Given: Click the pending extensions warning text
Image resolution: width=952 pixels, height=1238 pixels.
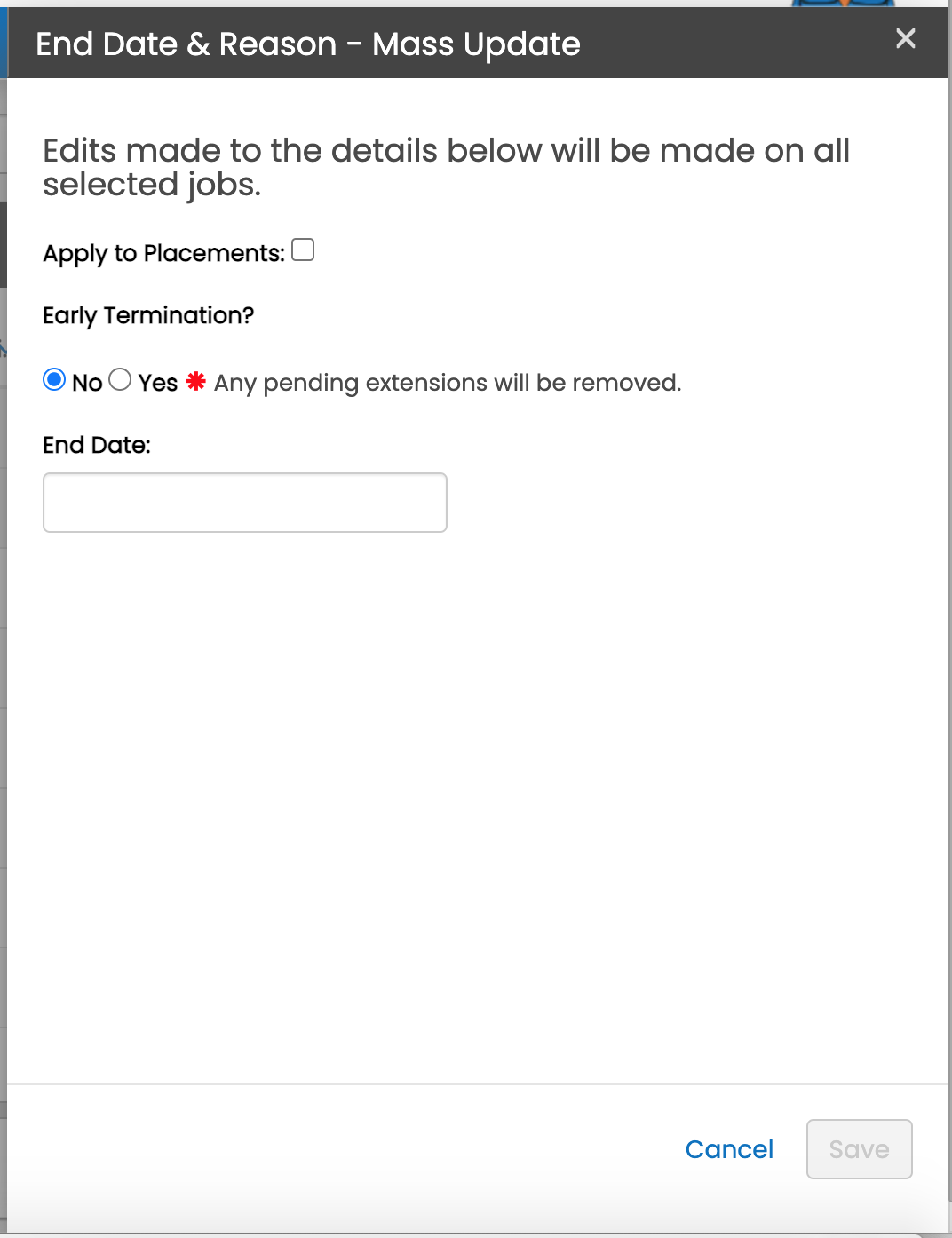Looking at the screenshot, I should pyautogui.click(x=448, y=383).
